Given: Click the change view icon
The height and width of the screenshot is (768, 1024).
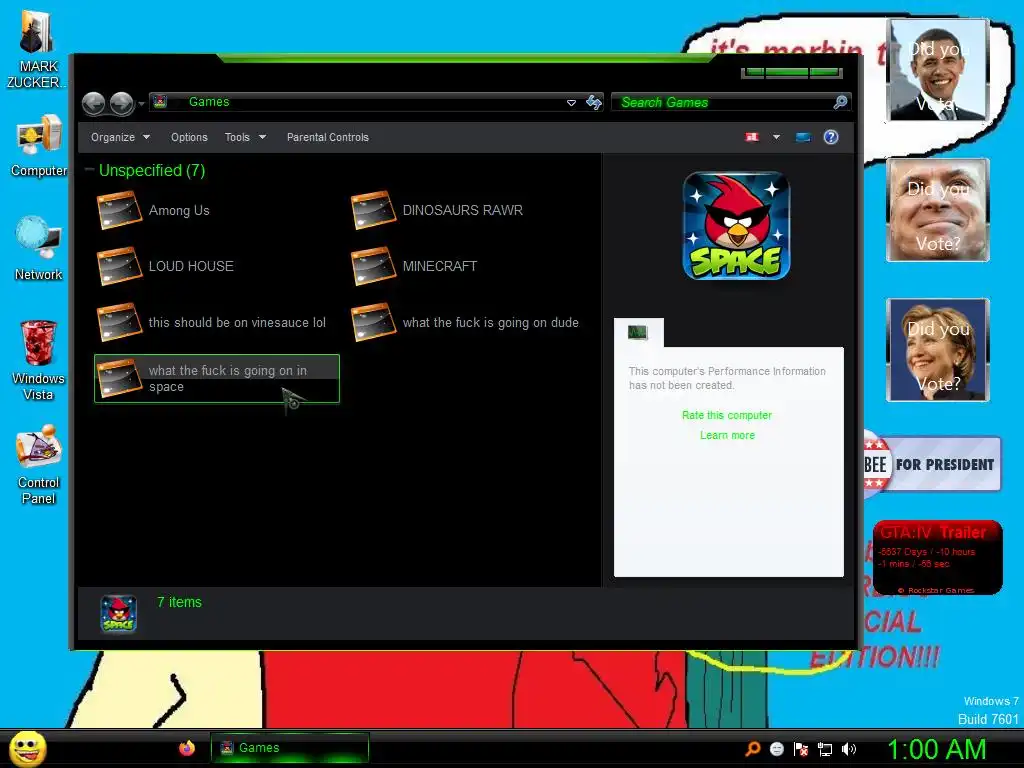Looking at the screenshot, I should coord(752,137).
